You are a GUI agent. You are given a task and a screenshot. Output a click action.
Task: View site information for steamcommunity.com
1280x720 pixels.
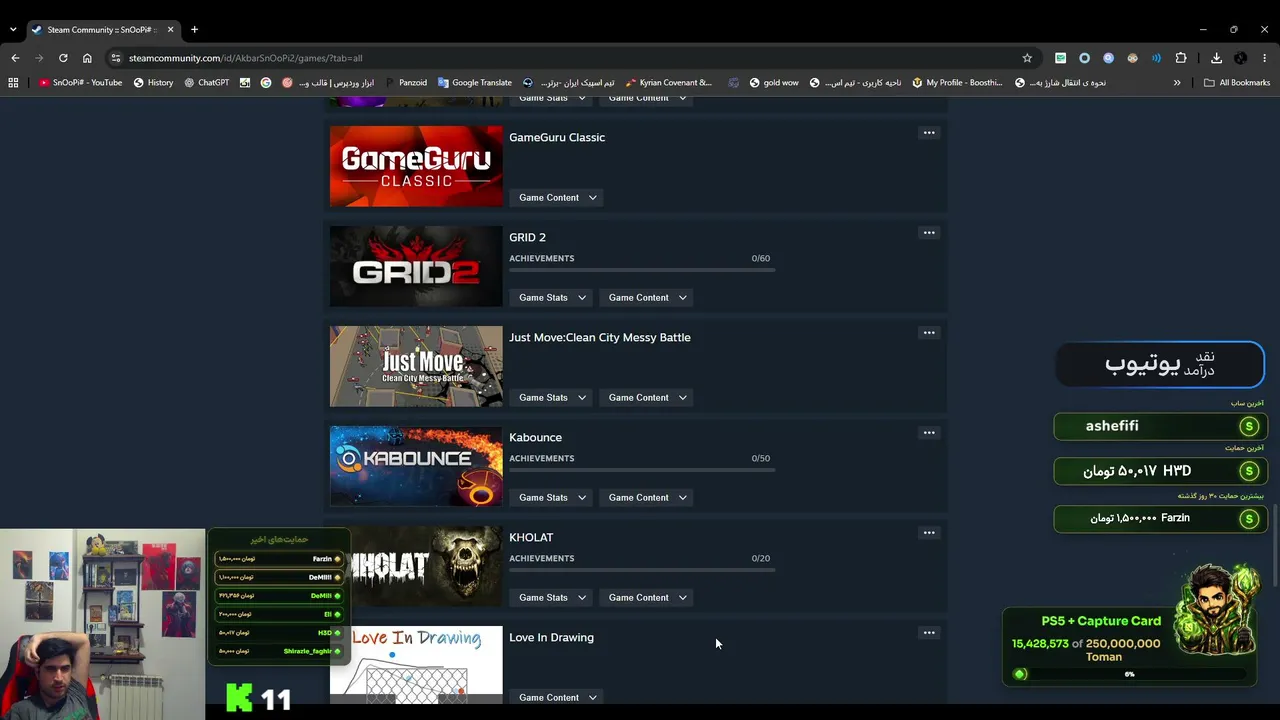[116, 58]
